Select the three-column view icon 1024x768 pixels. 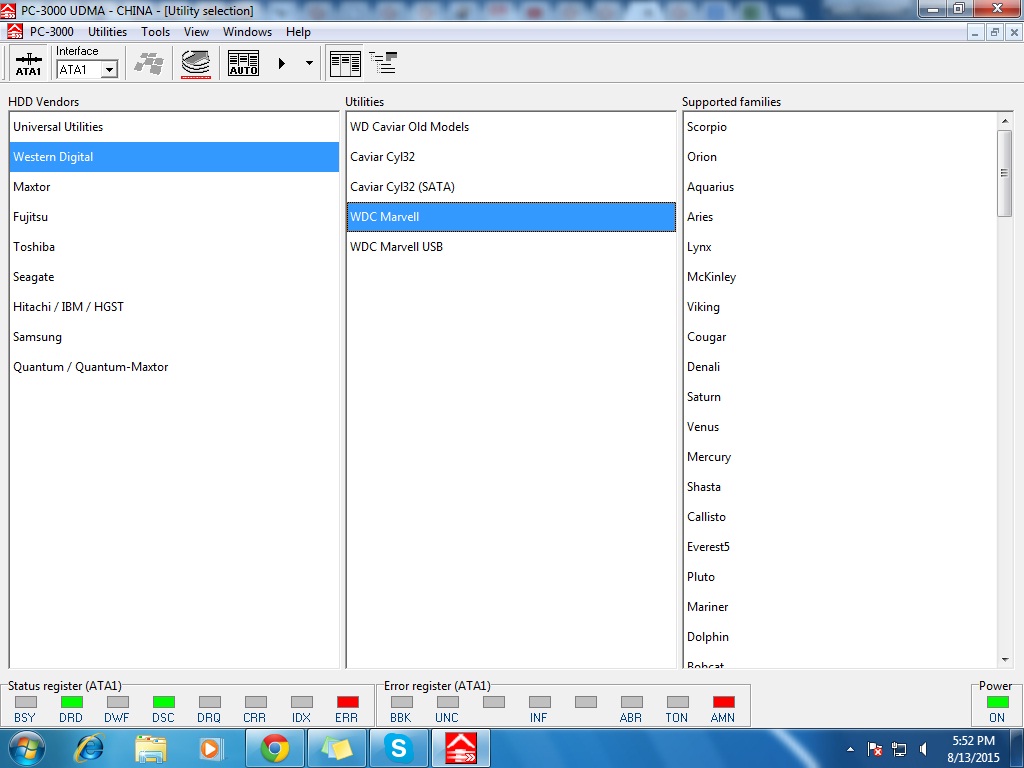345,63
